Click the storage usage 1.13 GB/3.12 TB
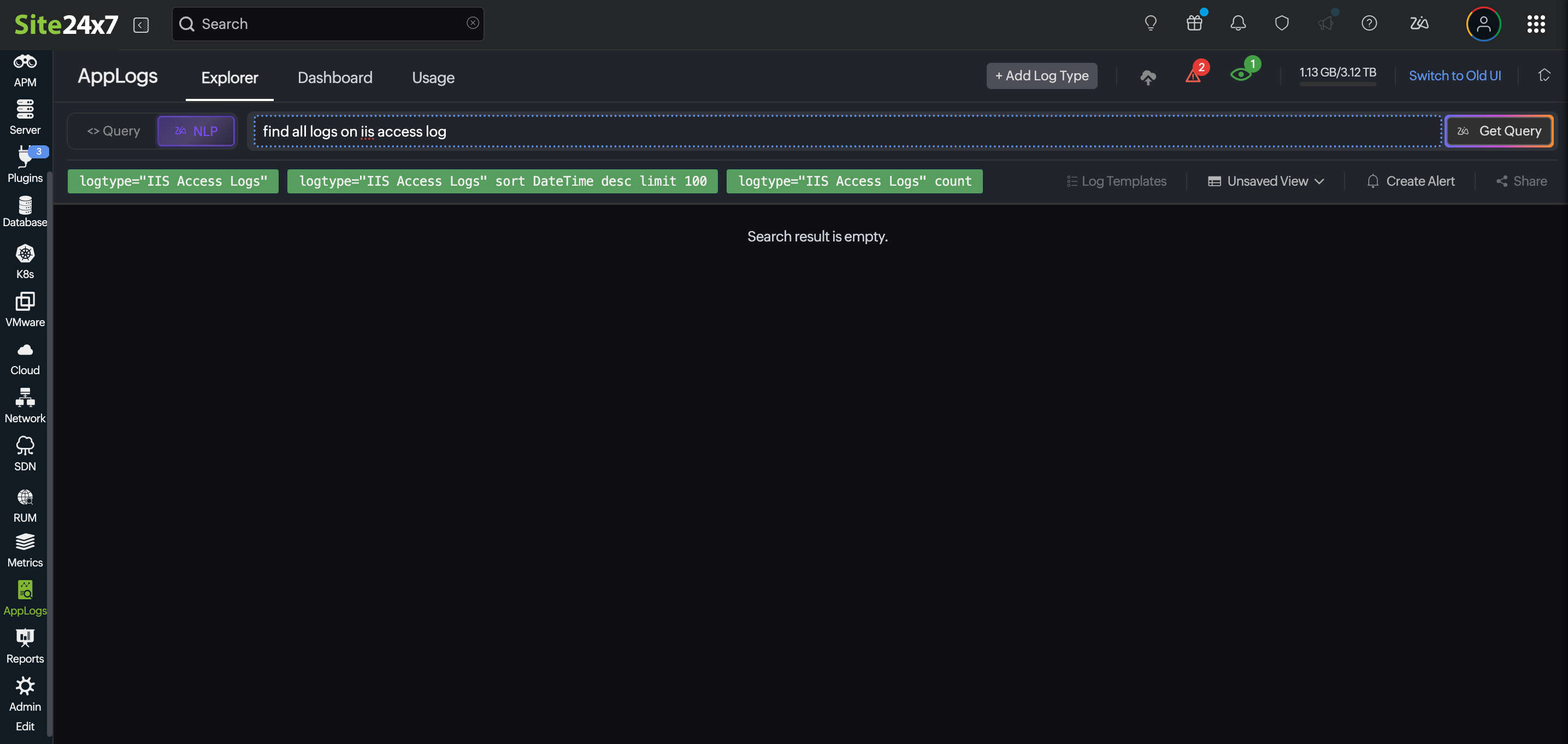Screen dimensions: 1568x744 pos(1338,73)
